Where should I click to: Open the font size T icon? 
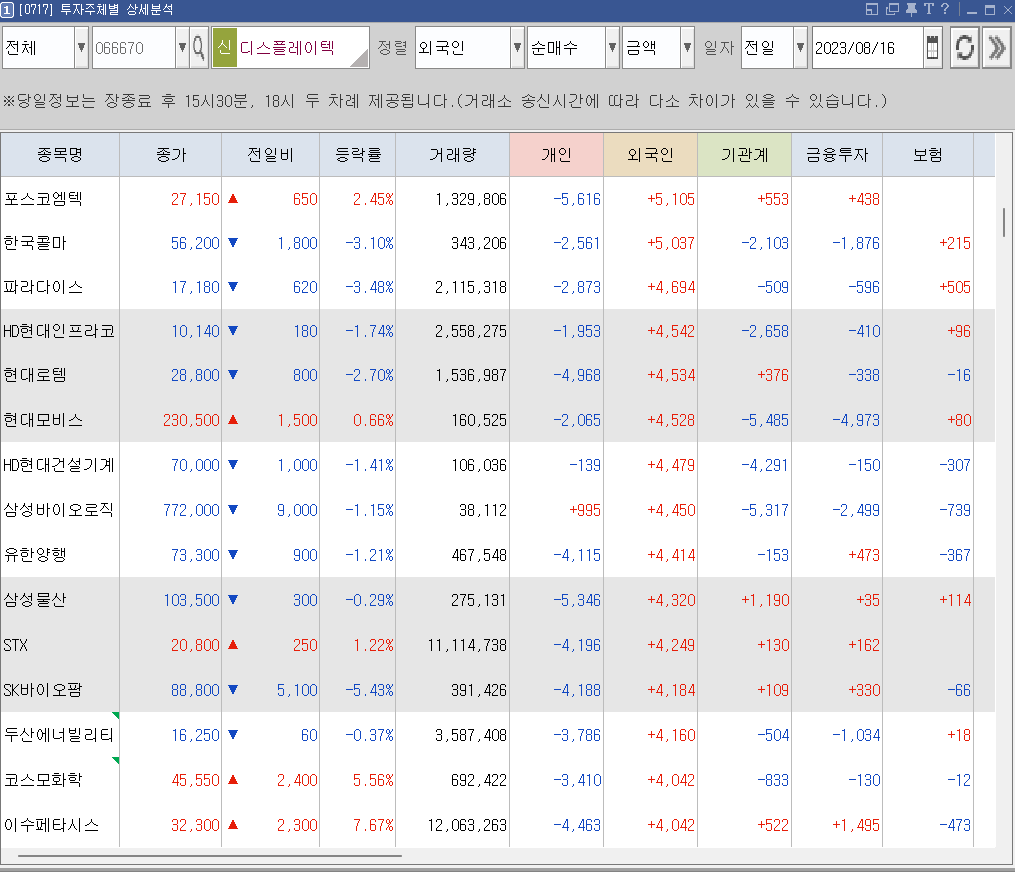coord(928,9)
